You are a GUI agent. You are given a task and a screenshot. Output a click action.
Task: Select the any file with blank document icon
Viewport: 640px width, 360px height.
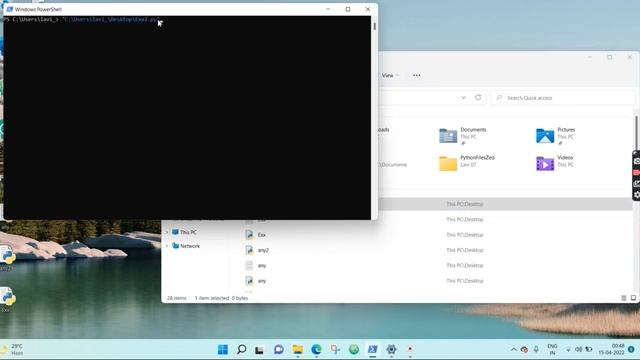[261, 265]
